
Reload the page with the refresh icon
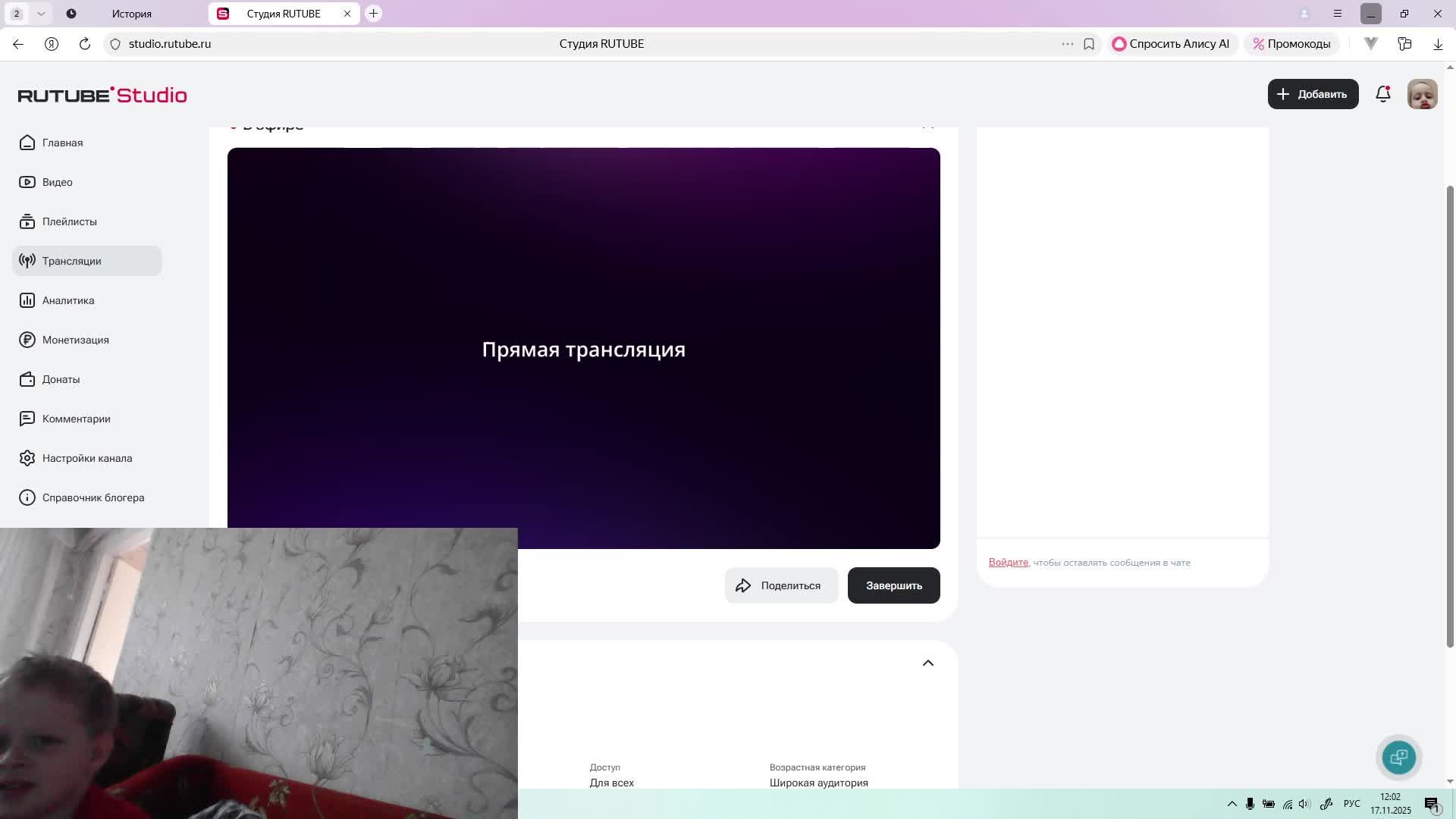(85, 44)
